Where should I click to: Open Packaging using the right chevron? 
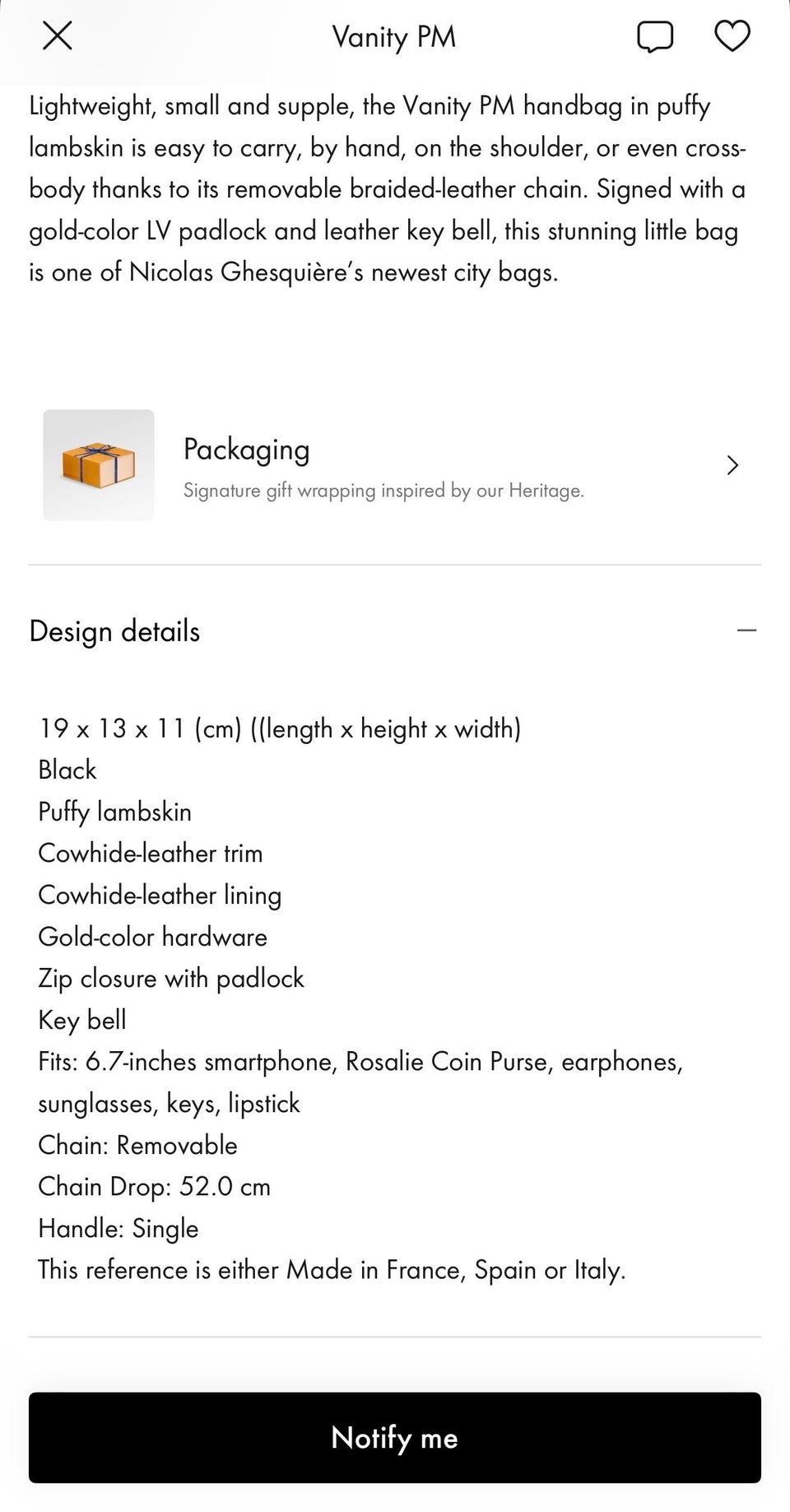pos(732,466)
